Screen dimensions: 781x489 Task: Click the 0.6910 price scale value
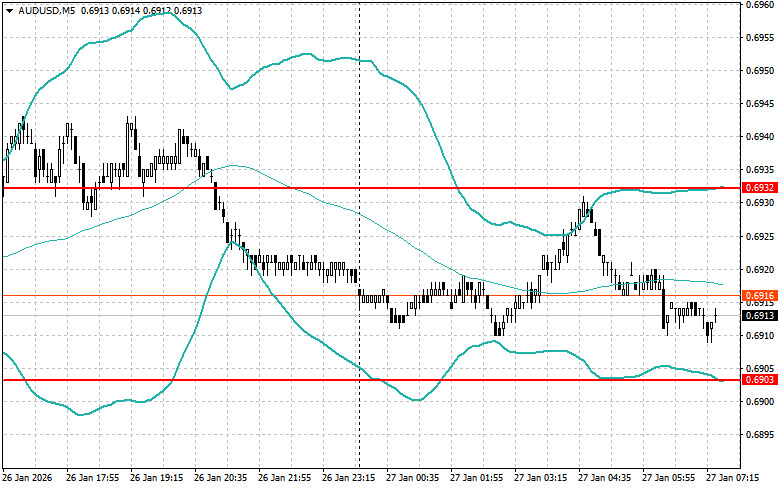pos(760,336)
